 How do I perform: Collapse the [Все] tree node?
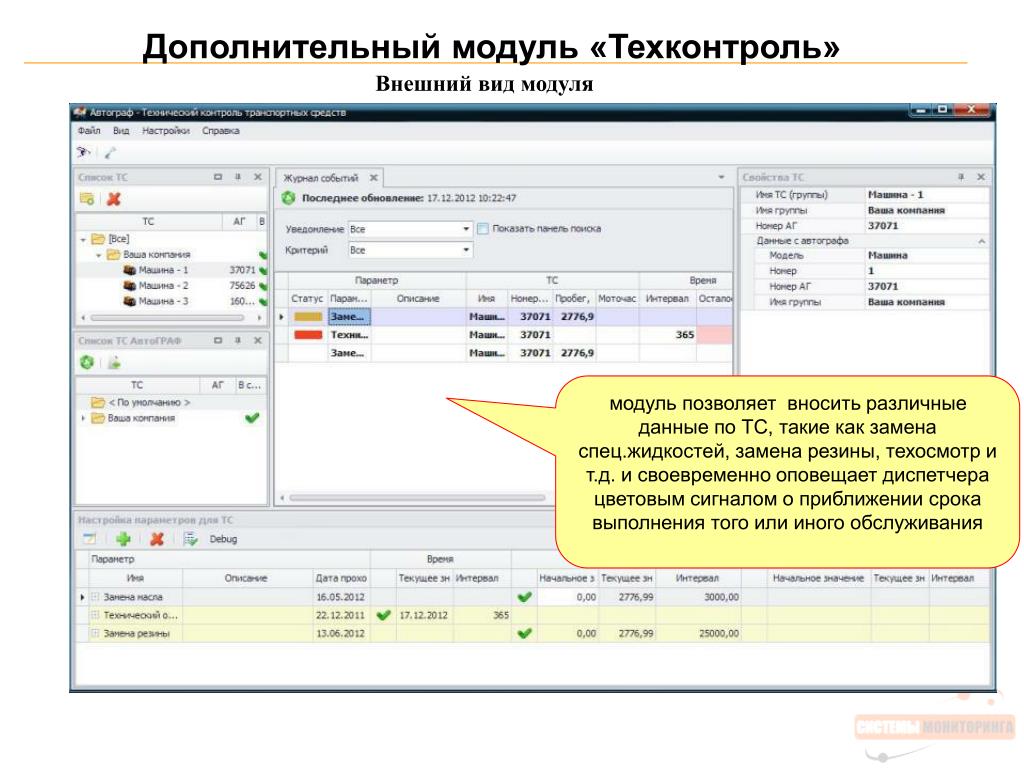coord(83,240)
